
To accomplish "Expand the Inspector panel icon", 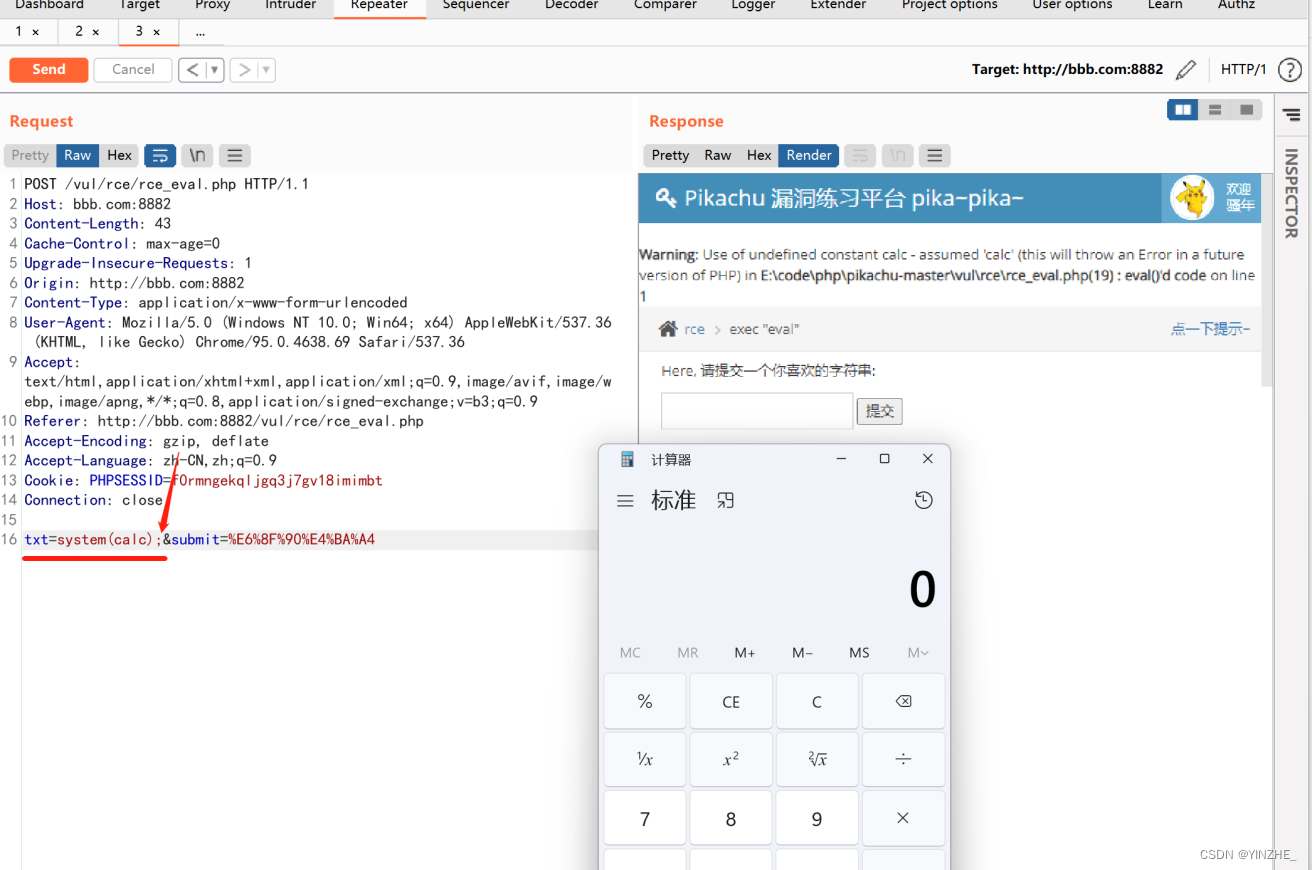I will tap(1291, 115).
